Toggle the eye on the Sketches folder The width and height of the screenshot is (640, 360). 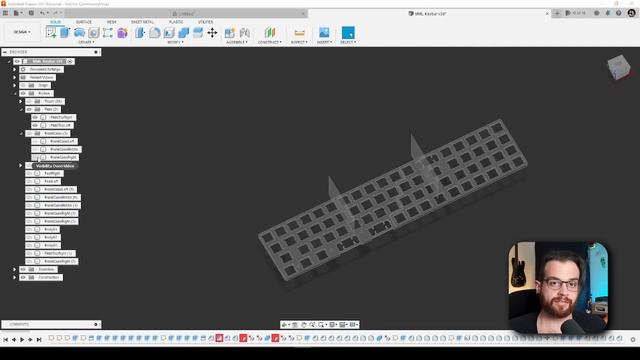(23, 269)
